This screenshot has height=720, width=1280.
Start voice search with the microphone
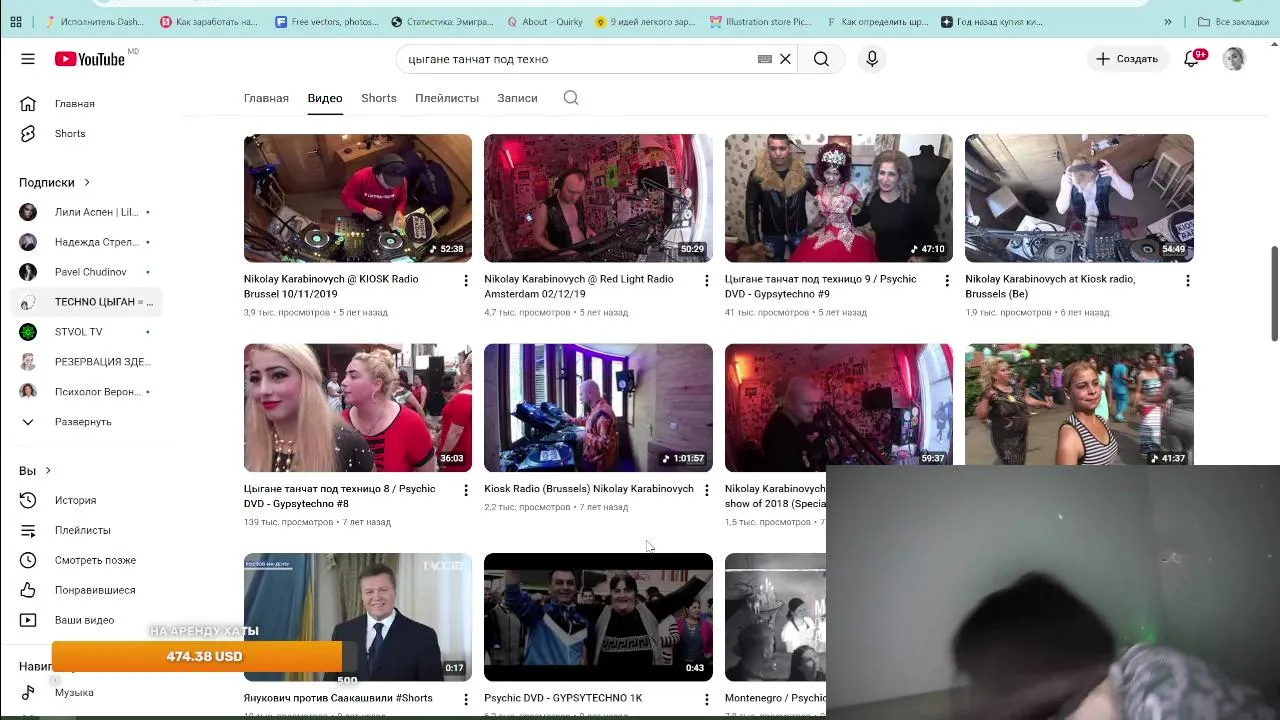pos(872,59)
